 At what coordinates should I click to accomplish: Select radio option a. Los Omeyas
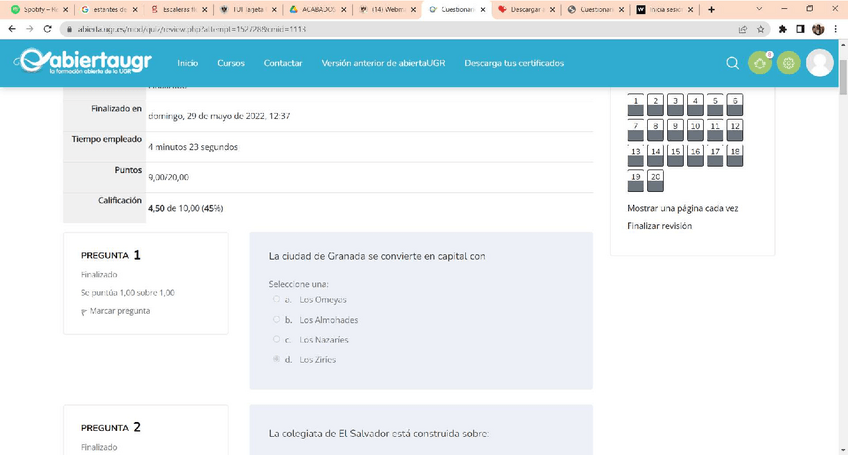click(277, 299)
